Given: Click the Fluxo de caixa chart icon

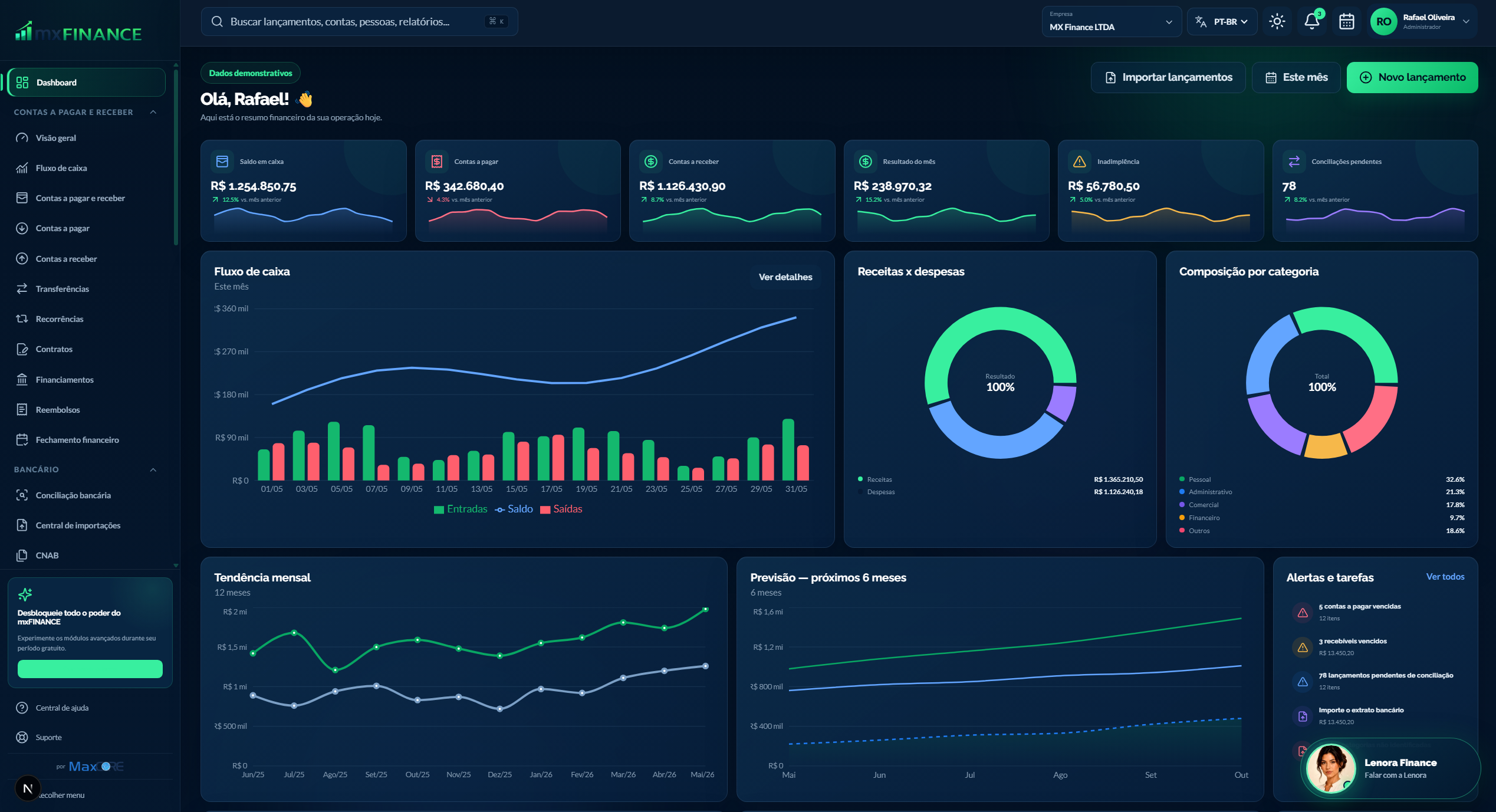Looking at the screenshot, I should (22, 168).
